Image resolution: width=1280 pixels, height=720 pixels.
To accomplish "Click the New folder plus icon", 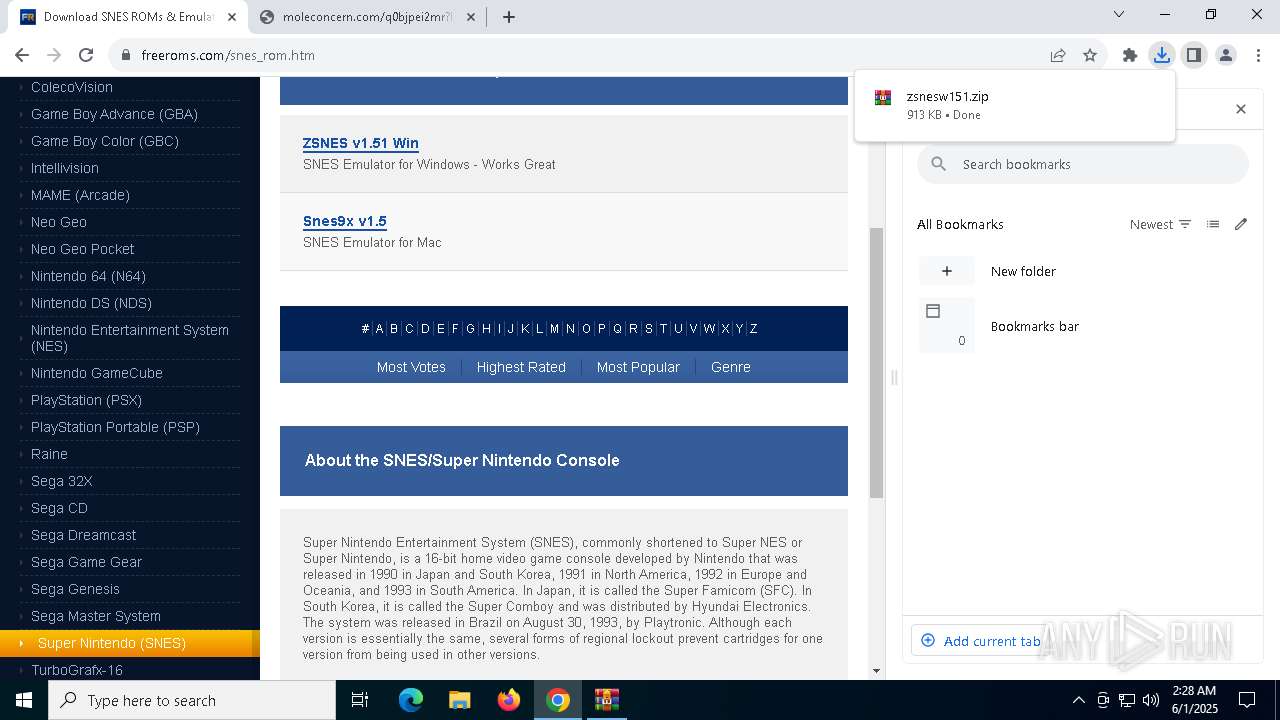I will 947,271.
